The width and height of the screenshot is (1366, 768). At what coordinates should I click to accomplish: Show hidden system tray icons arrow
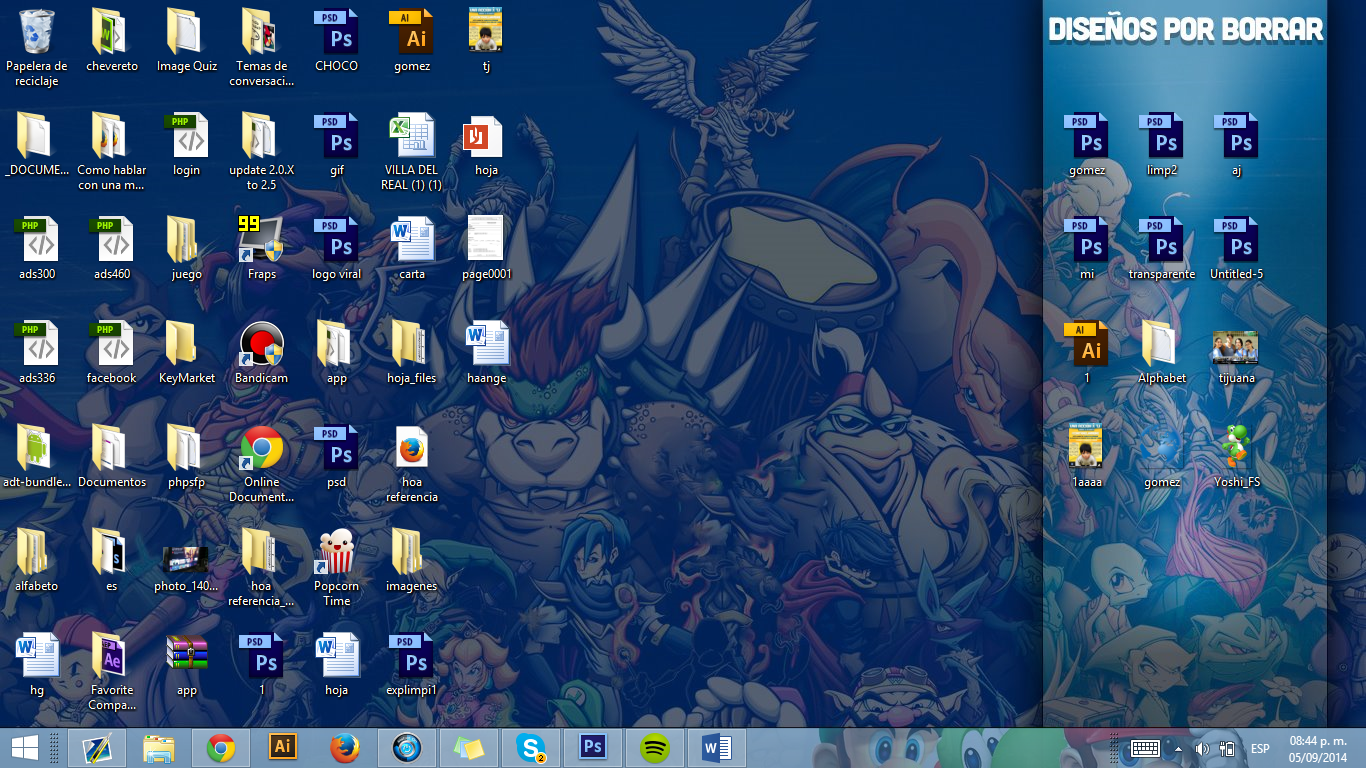pyautogui.click(x=1177, y=748)
